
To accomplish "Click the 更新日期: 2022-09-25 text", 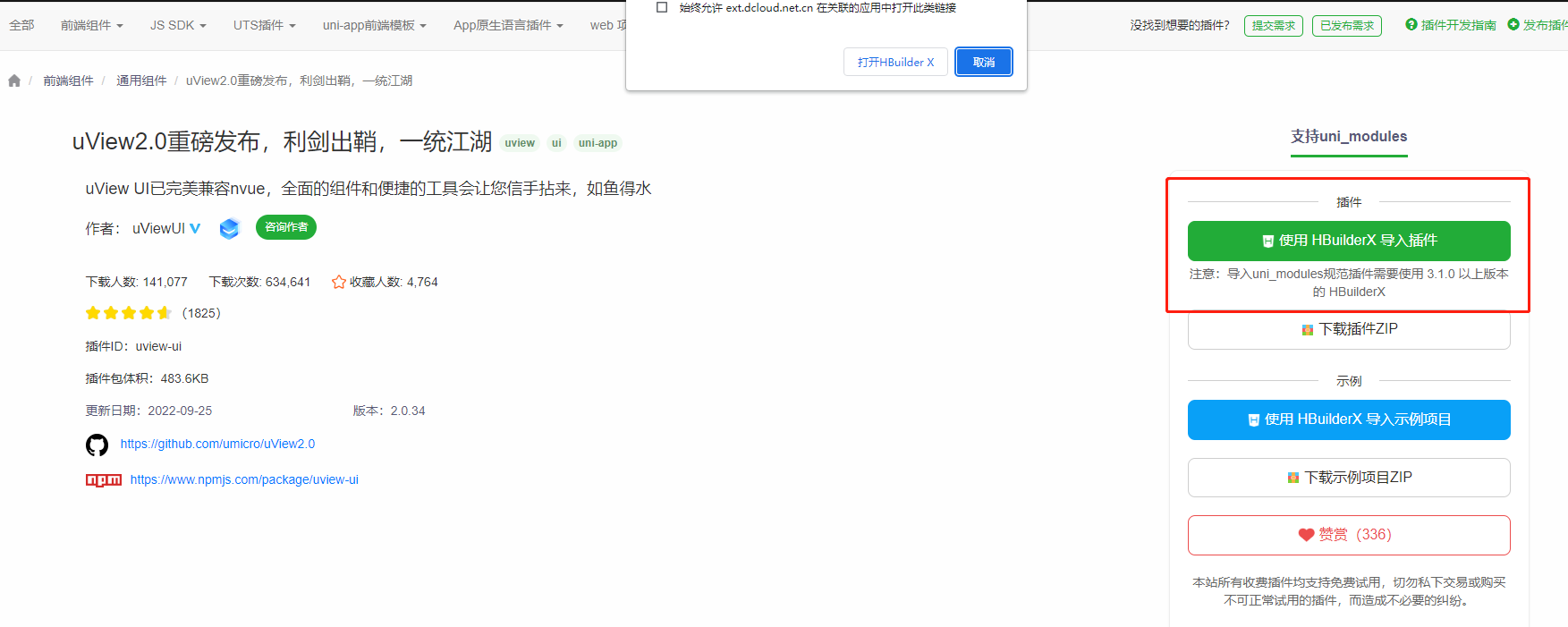I will click(x=148, y=411).
